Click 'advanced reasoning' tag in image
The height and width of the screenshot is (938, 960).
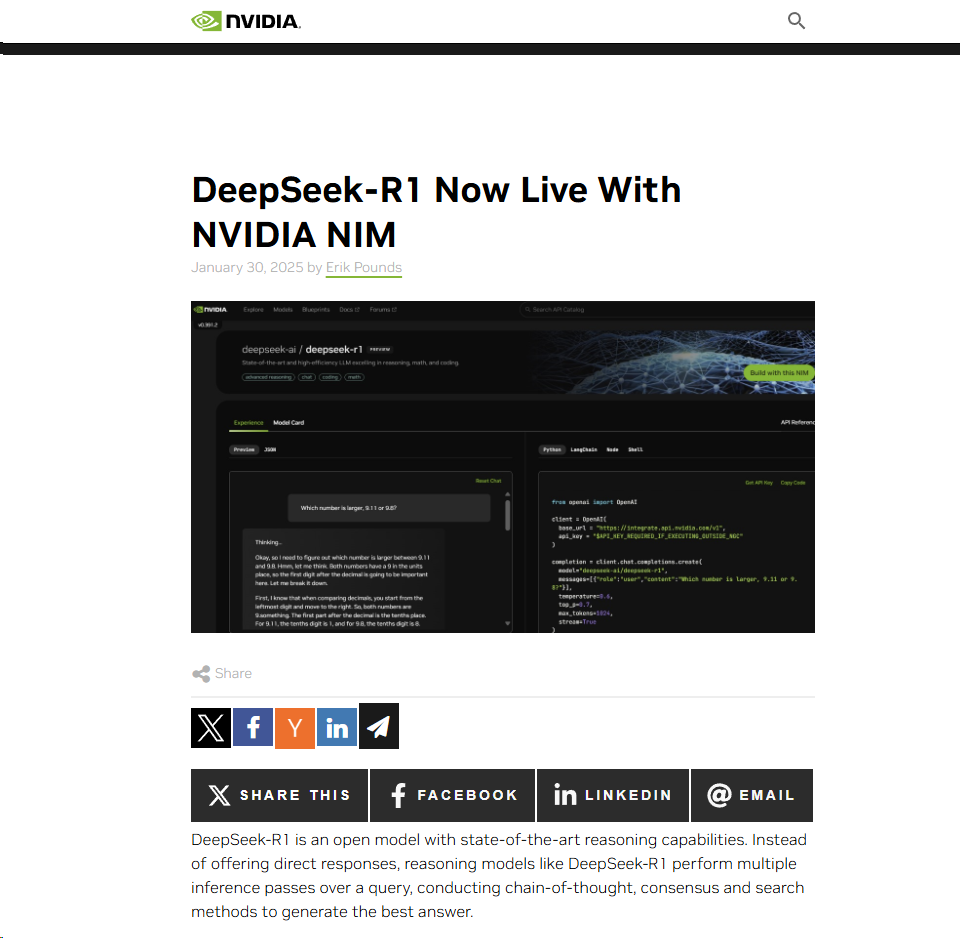(x=268, y=377)
